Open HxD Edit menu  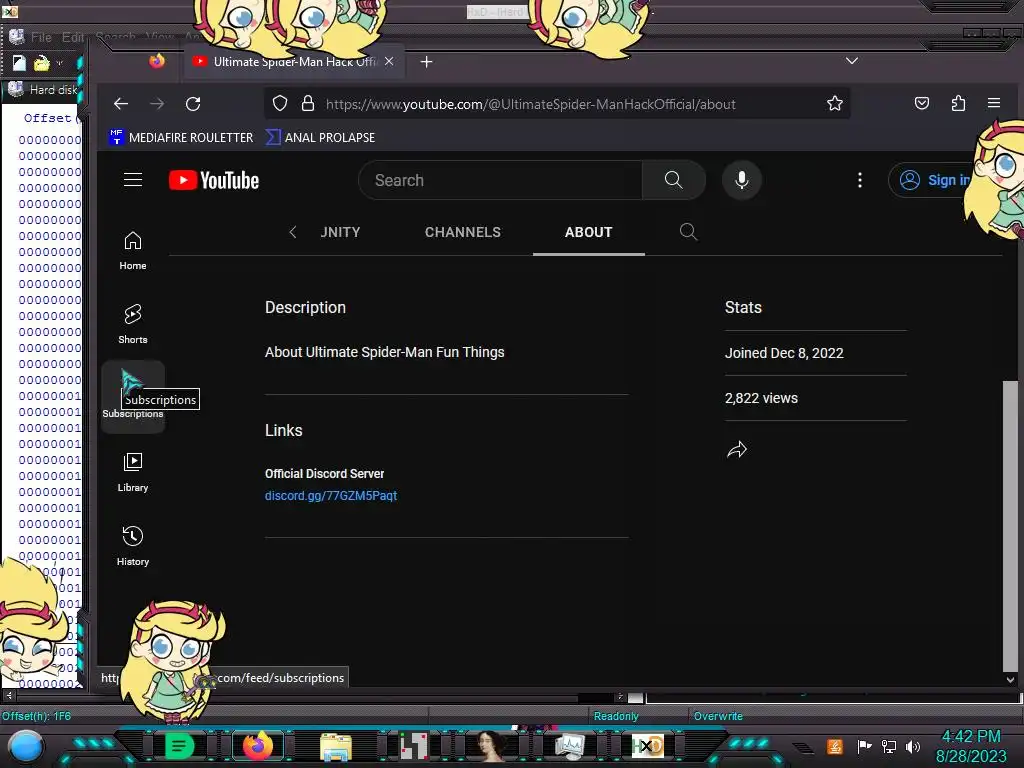72,37
